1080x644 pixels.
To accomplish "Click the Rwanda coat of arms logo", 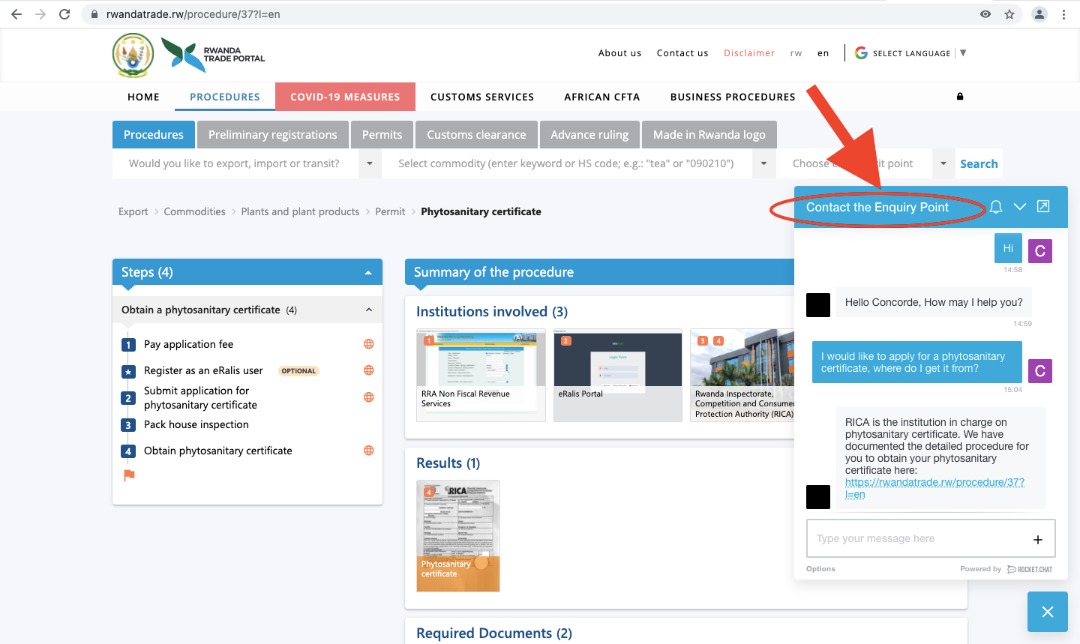I will (133, 55).
